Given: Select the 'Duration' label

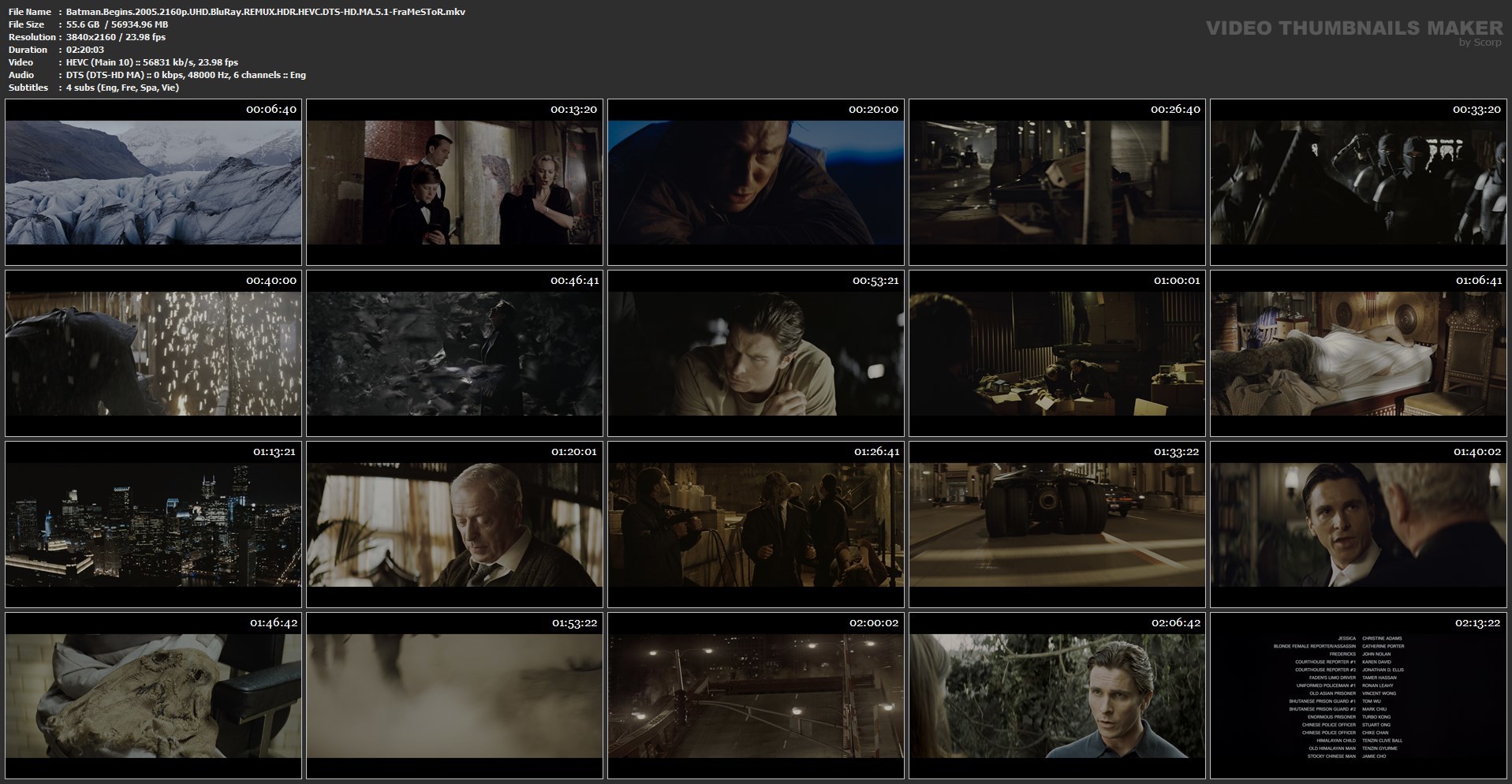Looking at the screenshot, I should coord(28,50).
